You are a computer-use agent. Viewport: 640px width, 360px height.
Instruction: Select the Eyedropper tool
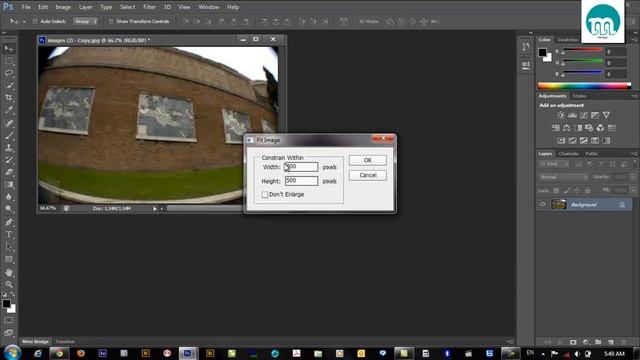click(9, 110)
